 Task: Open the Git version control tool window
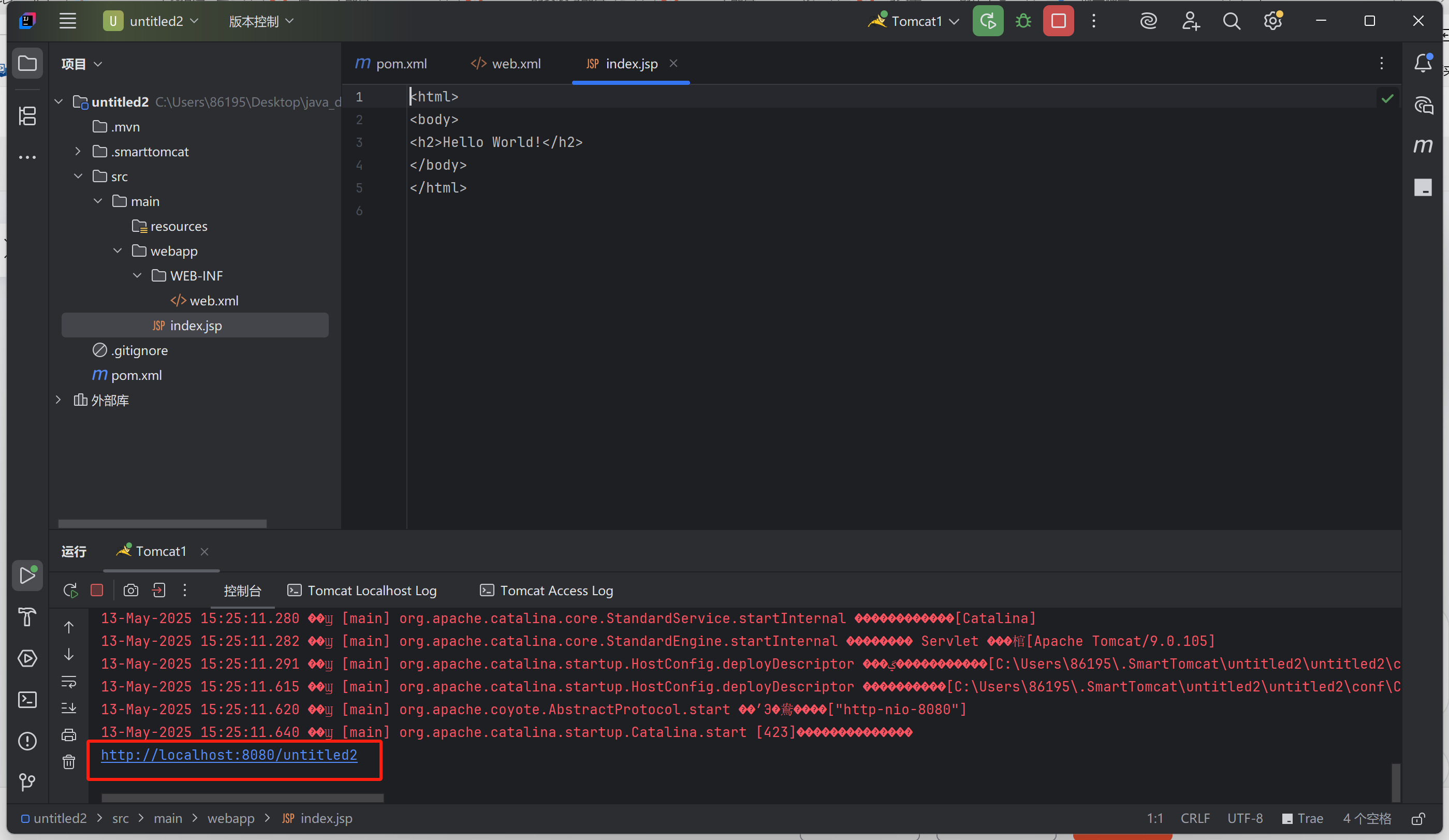(27, 782)
